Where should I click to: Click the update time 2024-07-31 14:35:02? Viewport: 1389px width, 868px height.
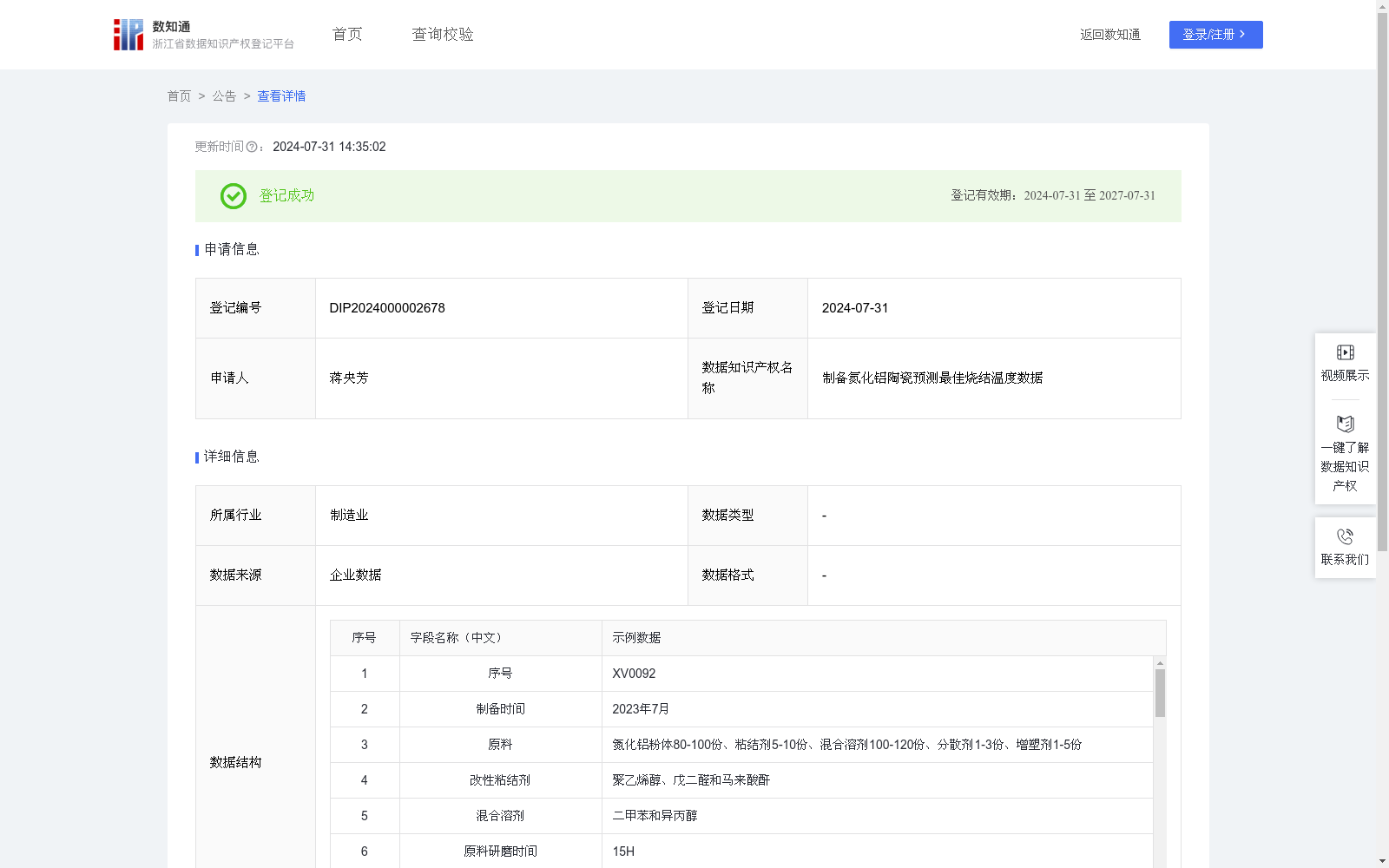click(329, 148)
